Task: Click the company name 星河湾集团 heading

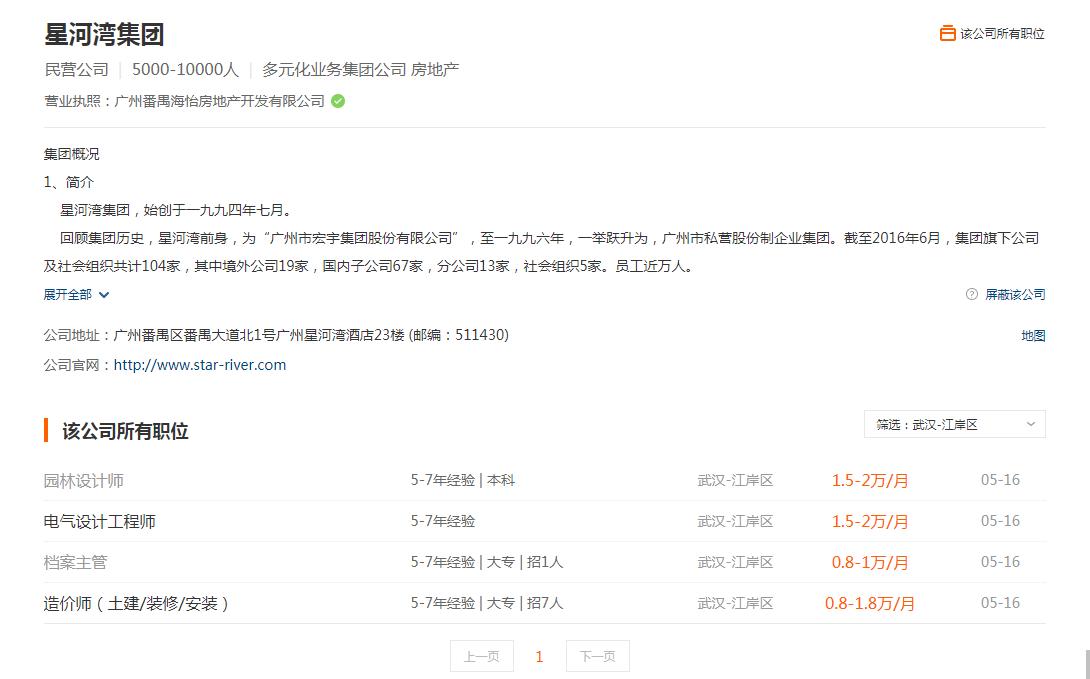Action: coord(105,34)
